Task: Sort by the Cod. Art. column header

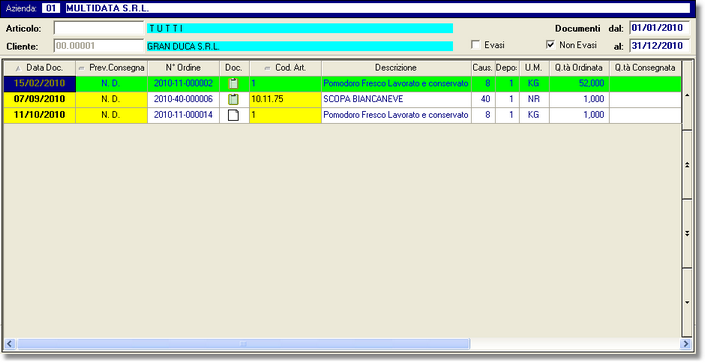Action: [286, 68]
